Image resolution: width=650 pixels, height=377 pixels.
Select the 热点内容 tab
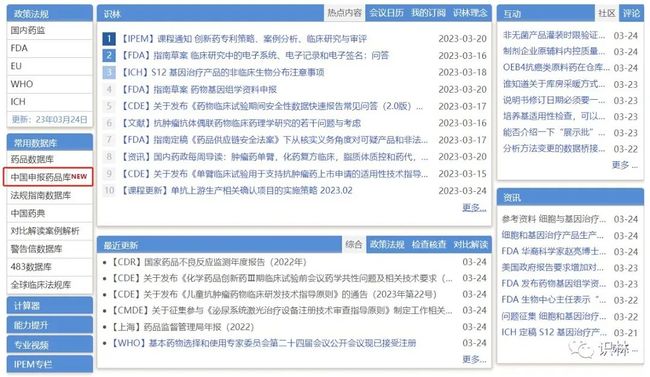(344, 13)
